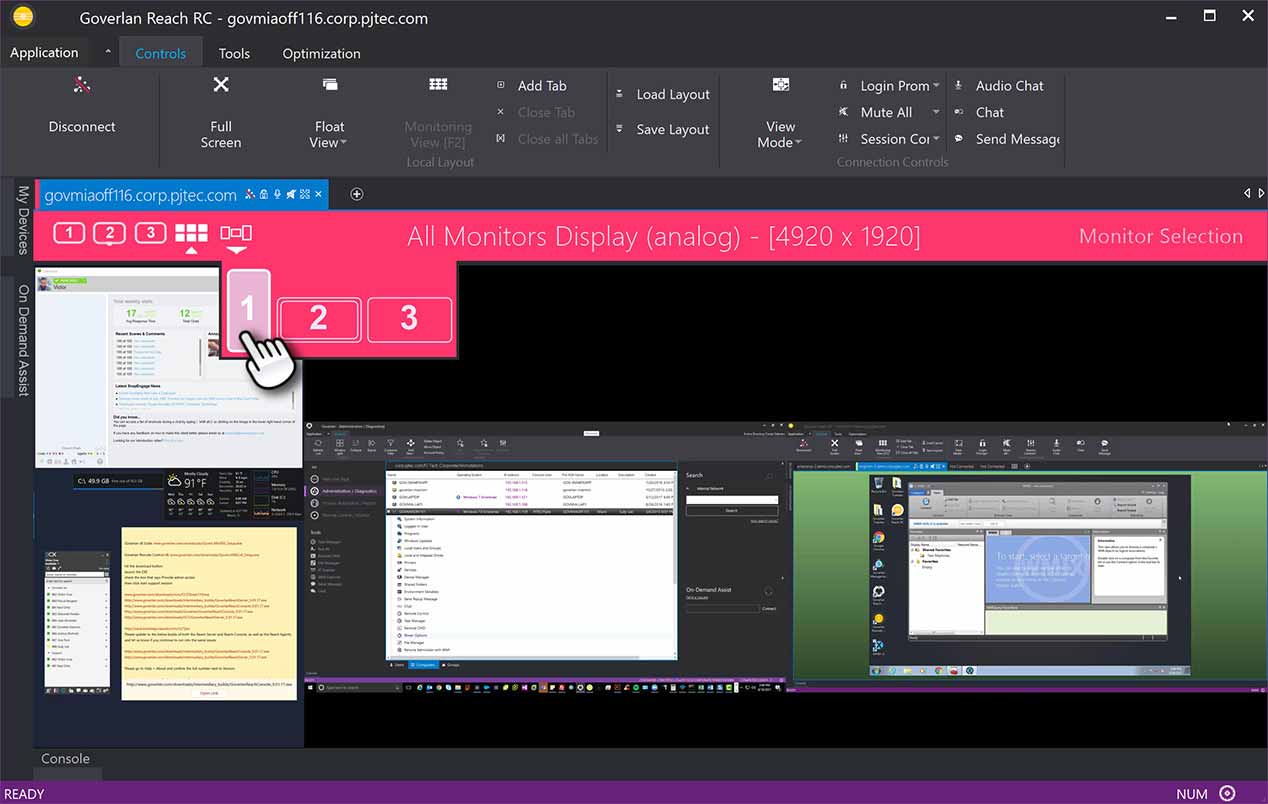
Task: Toggle the microphone icon in the session tab
Action: 277,194
